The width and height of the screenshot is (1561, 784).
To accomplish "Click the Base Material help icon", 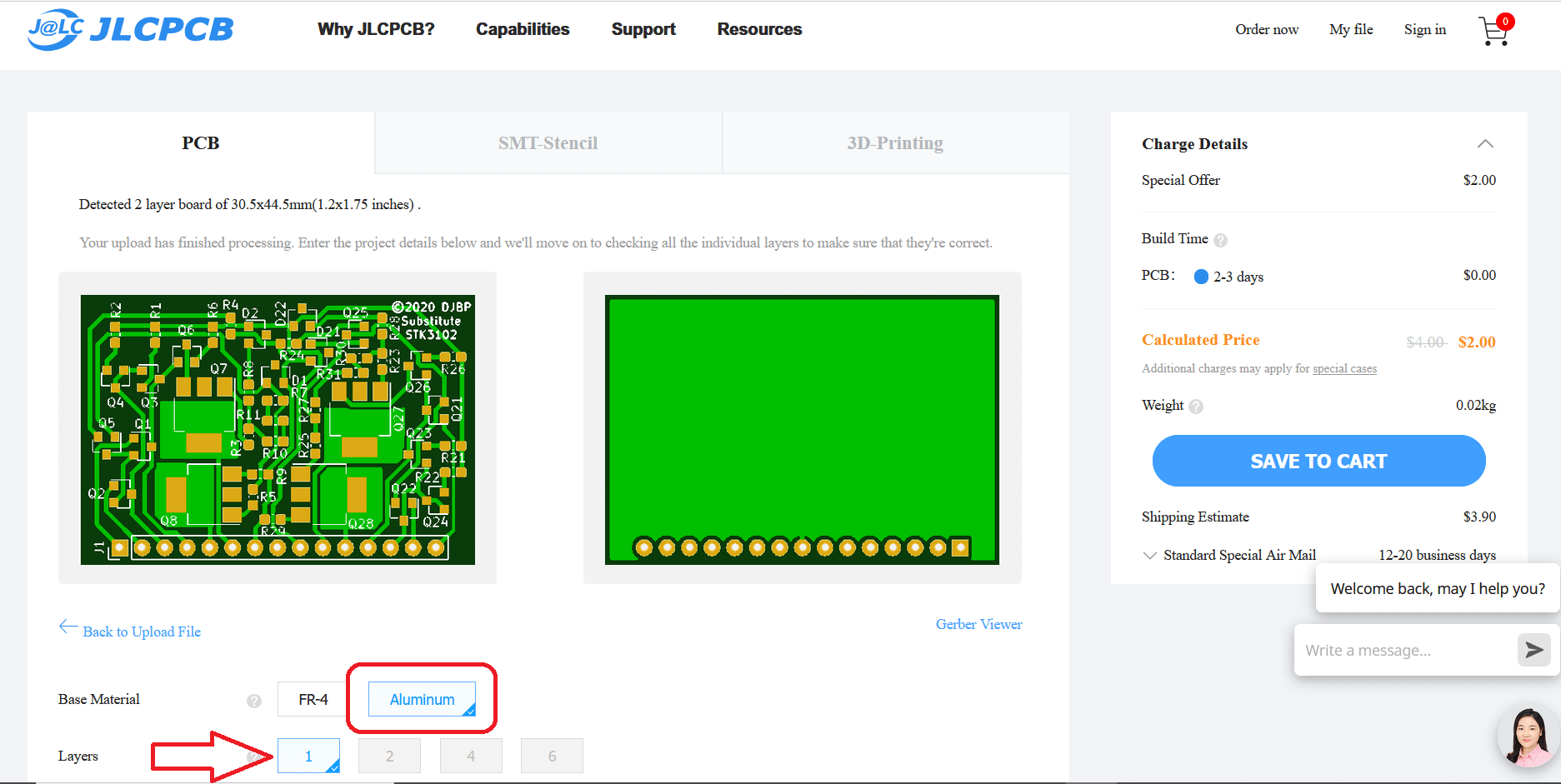I will [x=254, y=701].
